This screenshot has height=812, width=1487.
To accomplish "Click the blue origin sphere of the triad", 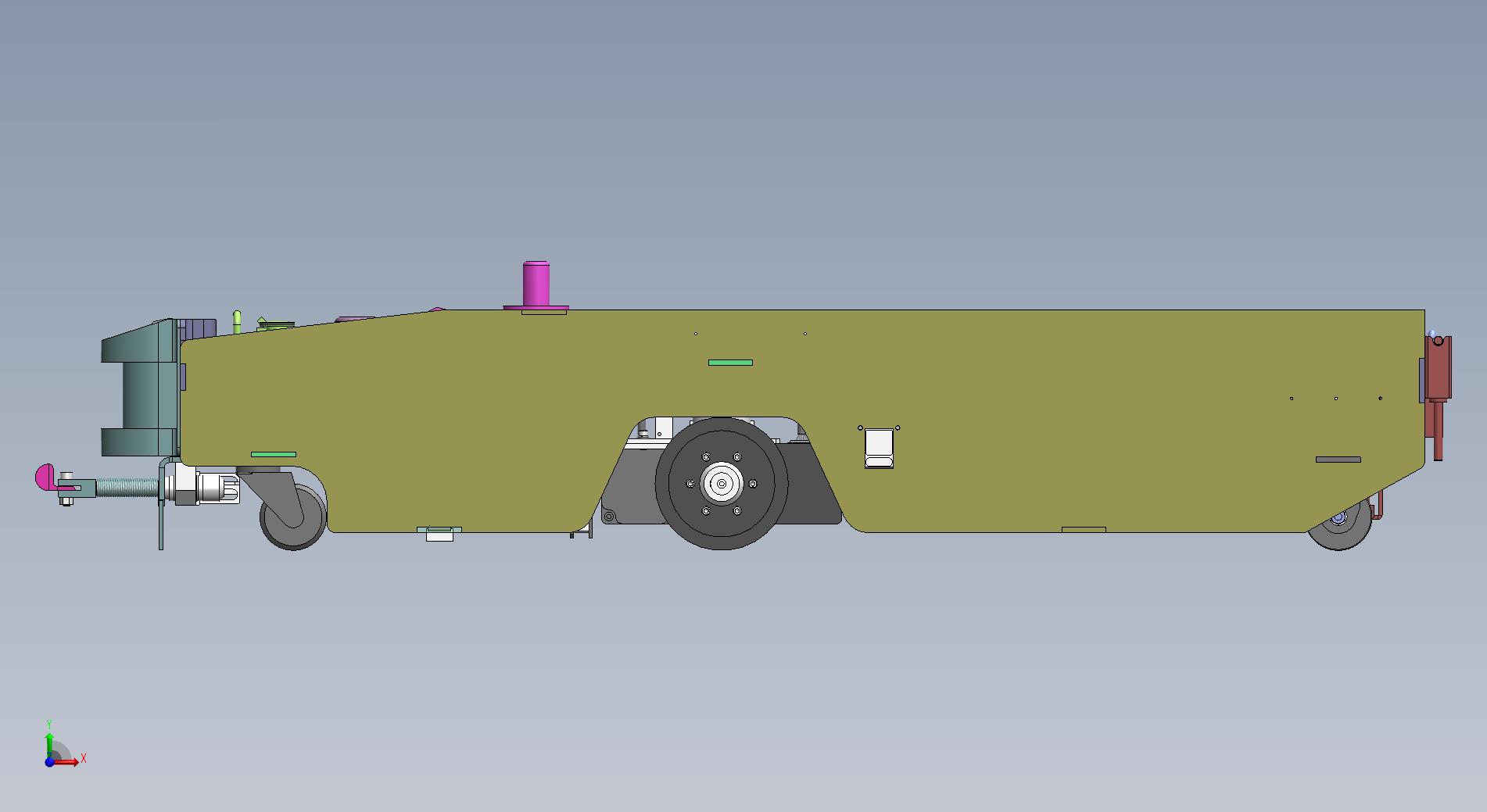I will coord(49,762).
